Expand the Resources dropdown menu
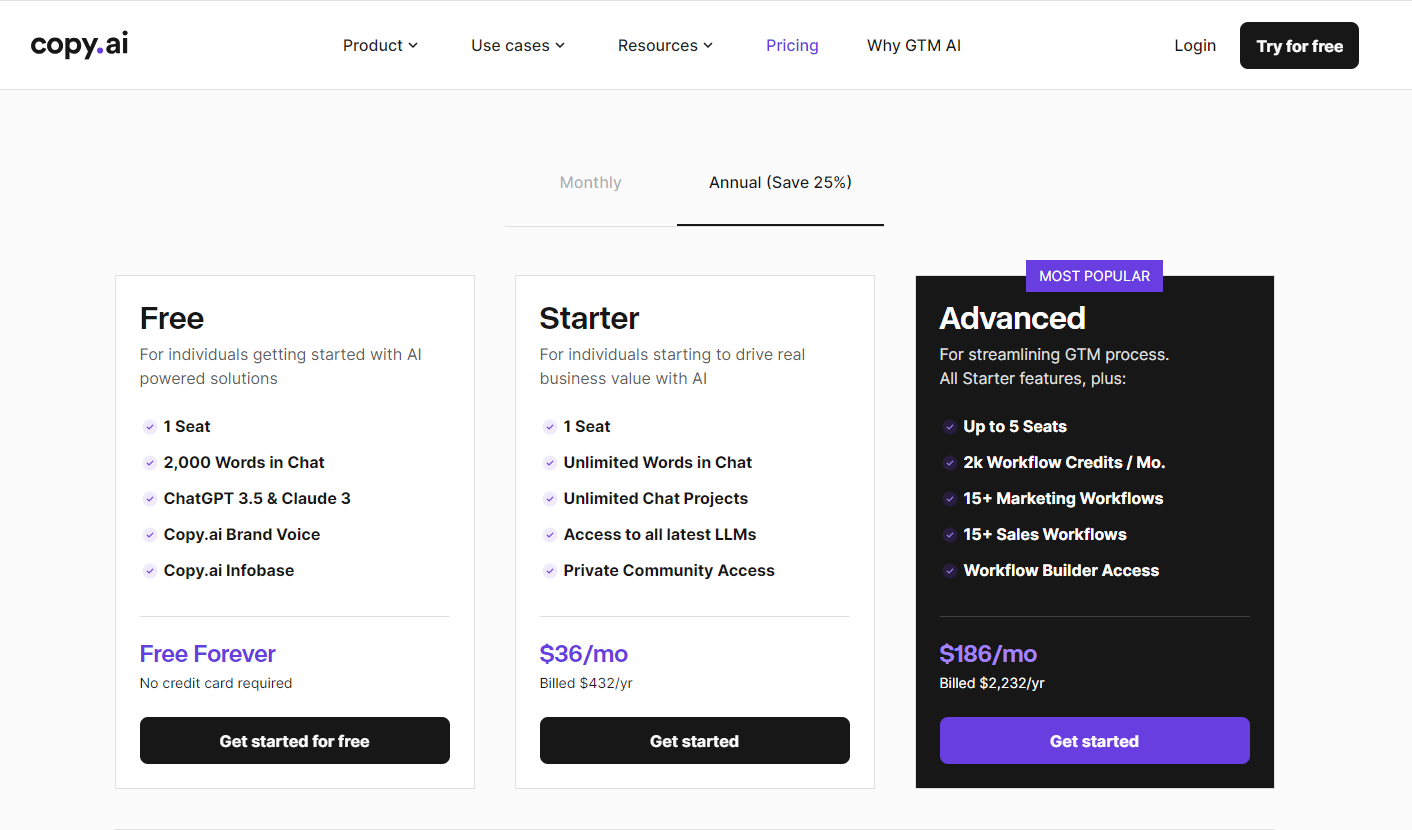 pyautogui.click(x=665, y=45)
